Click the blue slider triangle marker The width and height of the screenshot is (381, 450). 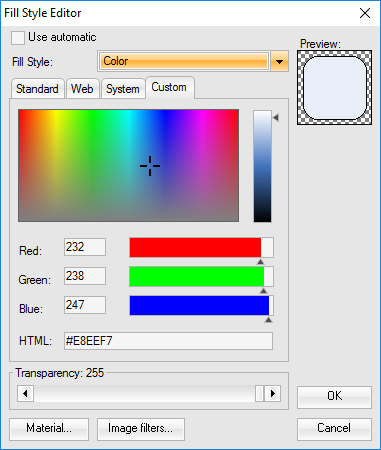point(268,320)
